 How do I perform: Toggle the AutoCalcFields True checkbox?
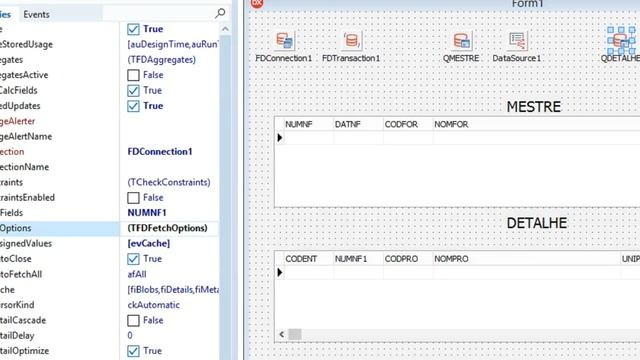pos(133,90)
